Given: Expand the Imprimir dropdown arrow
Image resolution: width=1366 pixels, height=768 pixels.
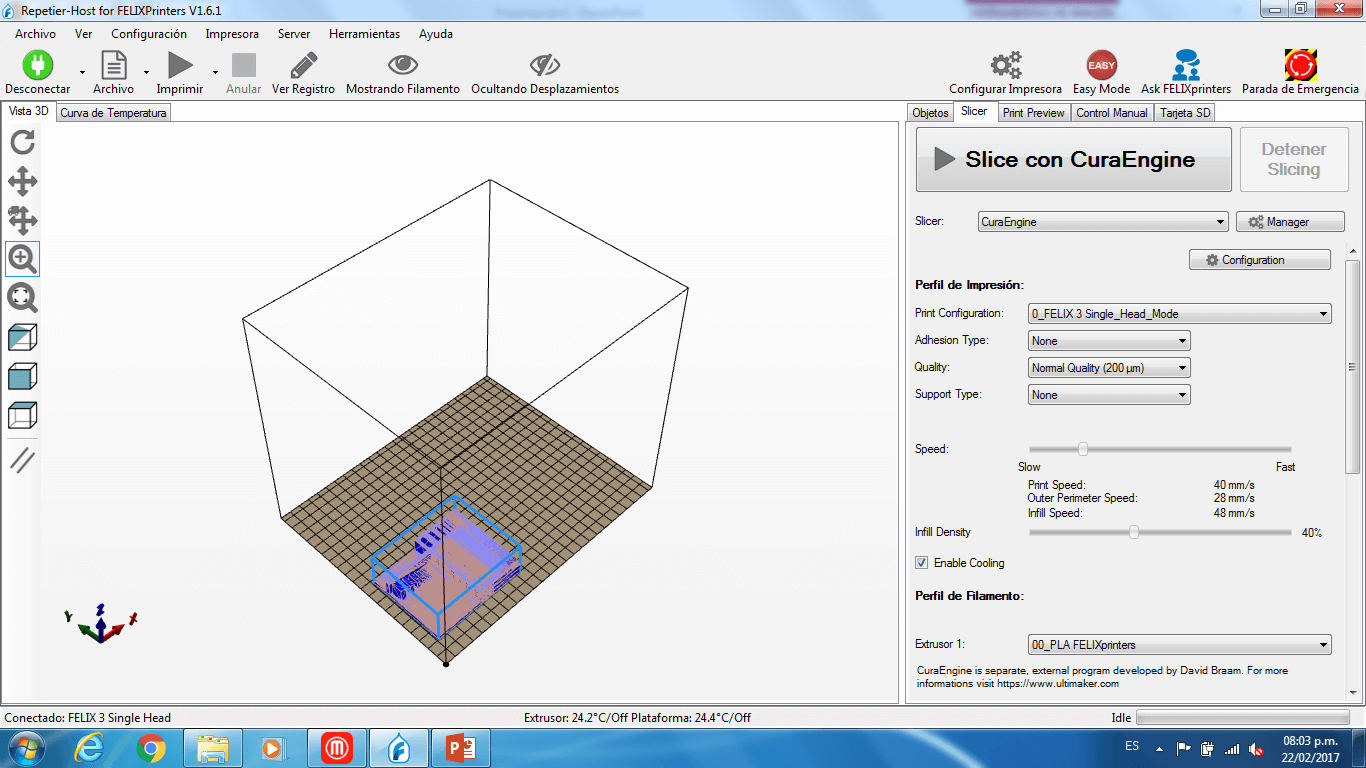Looking at the screenshot, I should (x=215, y=72).
